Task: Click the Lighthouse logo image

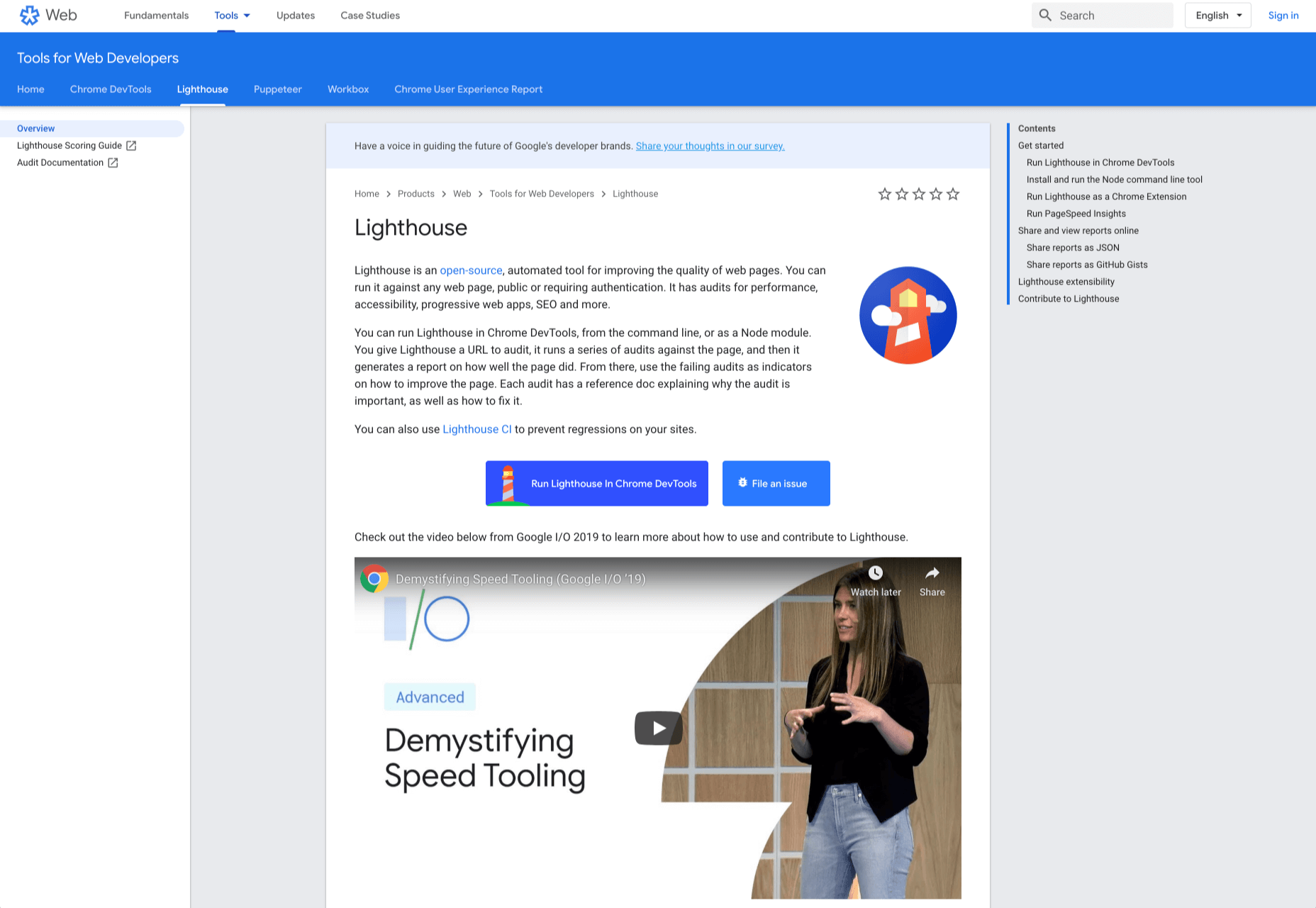Action: [908, 316]
